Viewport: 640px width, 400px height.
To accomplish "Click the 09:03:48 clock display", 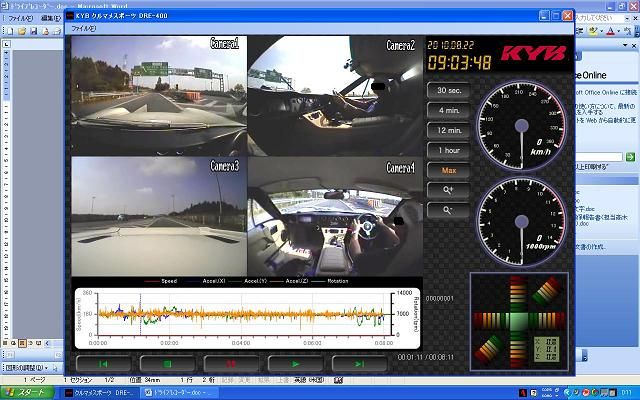I will coord(459,63).
